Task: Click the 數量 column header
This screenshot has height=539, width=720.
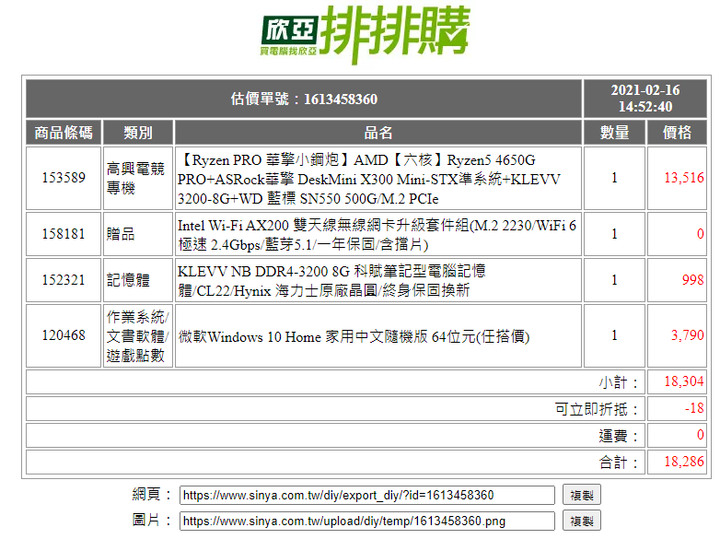Action: [614, 133]
